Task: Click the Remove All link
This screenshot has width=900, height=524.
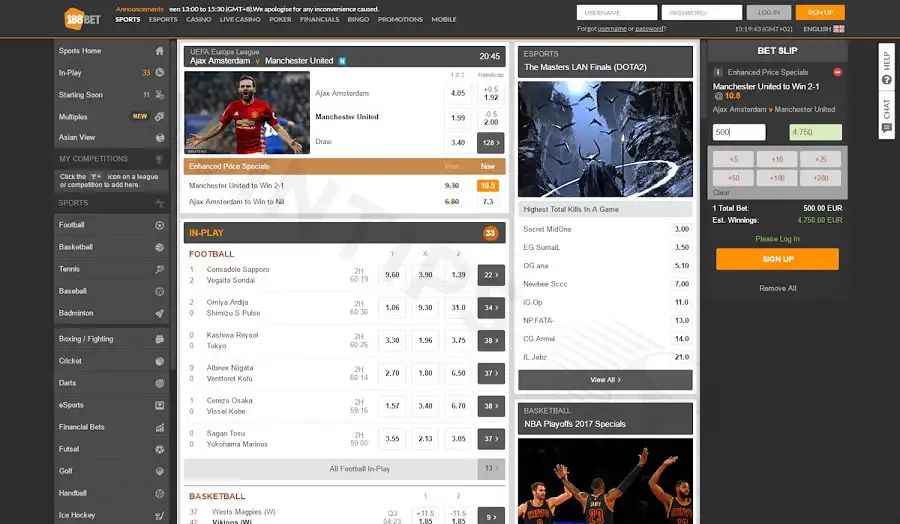Action: pyautogui.click(x=777, y=288)
